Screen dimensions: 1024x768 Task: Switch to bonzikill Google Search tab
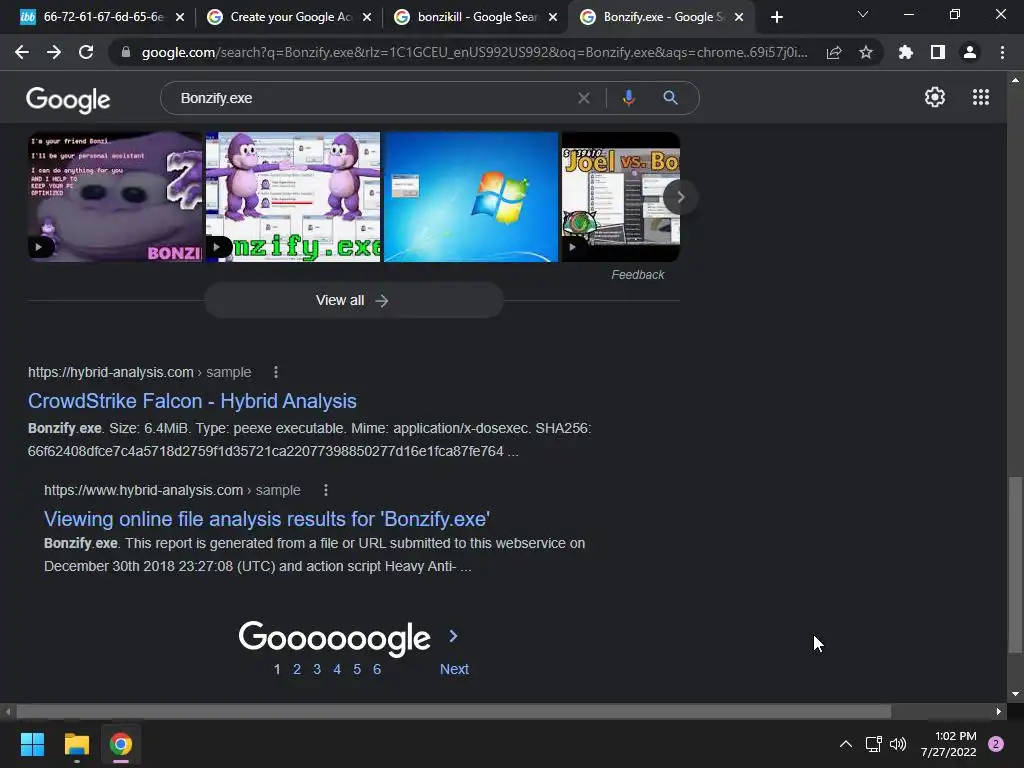click(476, 17)
